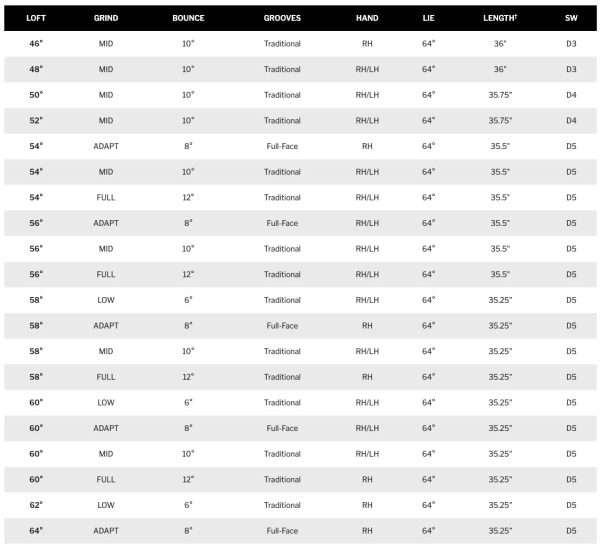Click the LENGTH column header
Viewport: 600px width, 548px height.
500,18
